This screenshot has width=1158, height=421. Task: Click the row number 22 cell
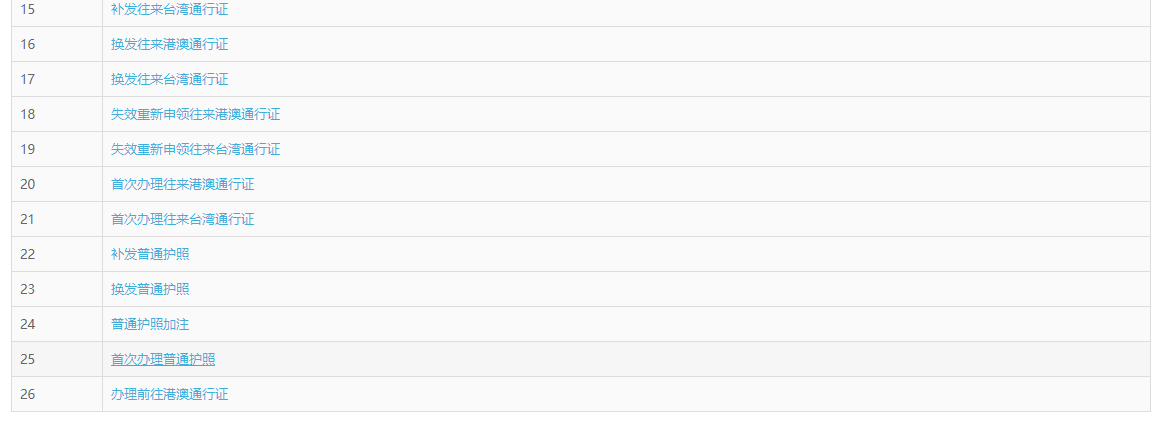[x=28, y=254]
